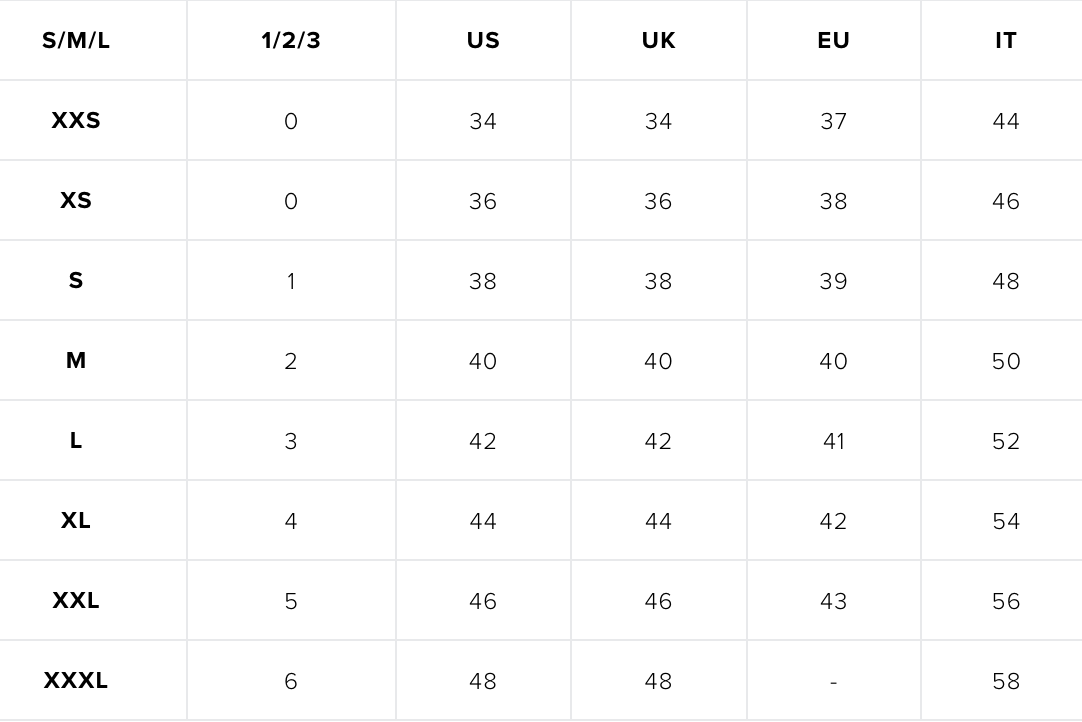Select the IT value 58 cell
The image size is (1082, 722).
coord(1005,681)
